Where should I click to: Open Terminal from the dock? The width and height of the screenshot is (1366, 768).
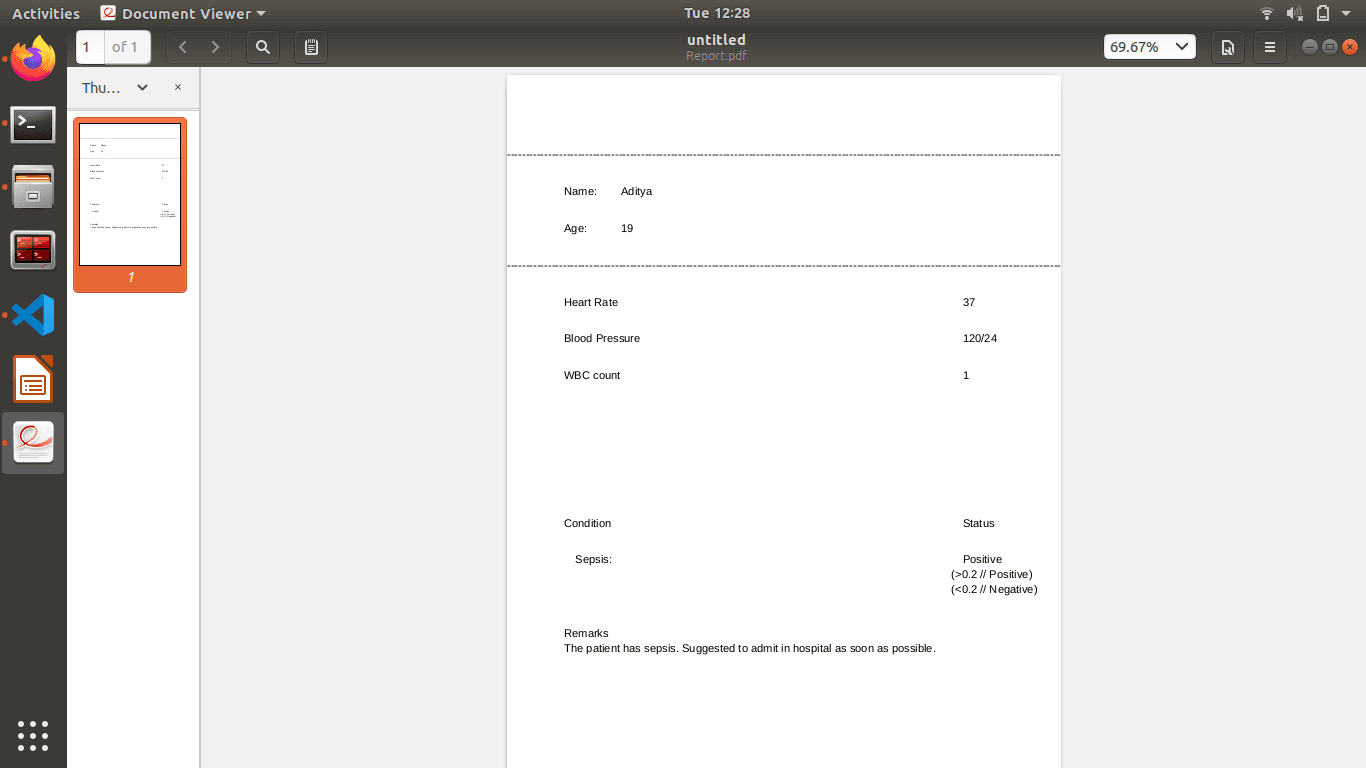(33, 124)
